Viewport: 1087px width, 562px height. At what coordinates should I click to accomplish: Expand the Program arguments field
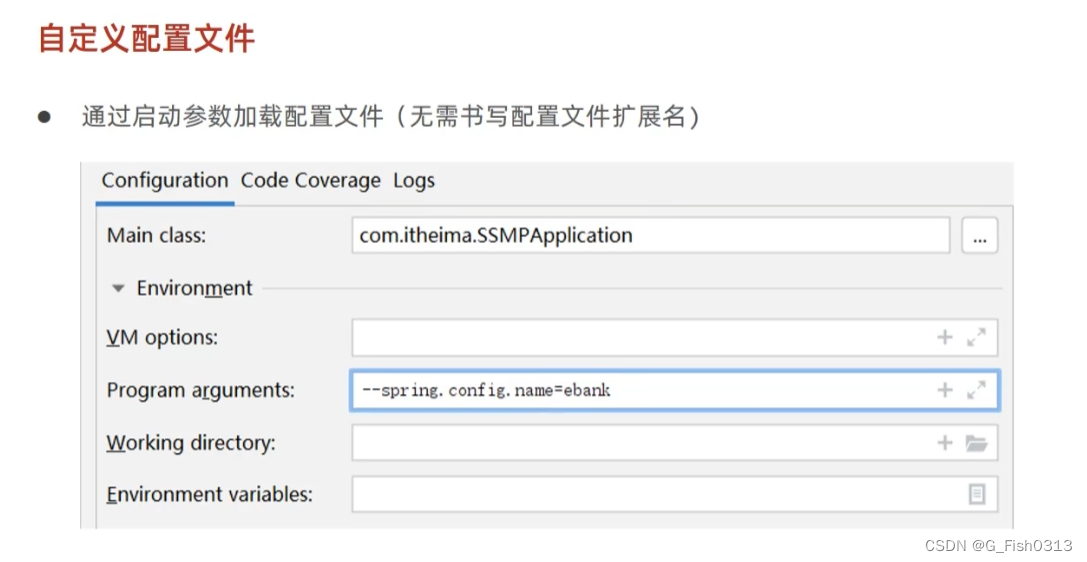click(976, 390)
